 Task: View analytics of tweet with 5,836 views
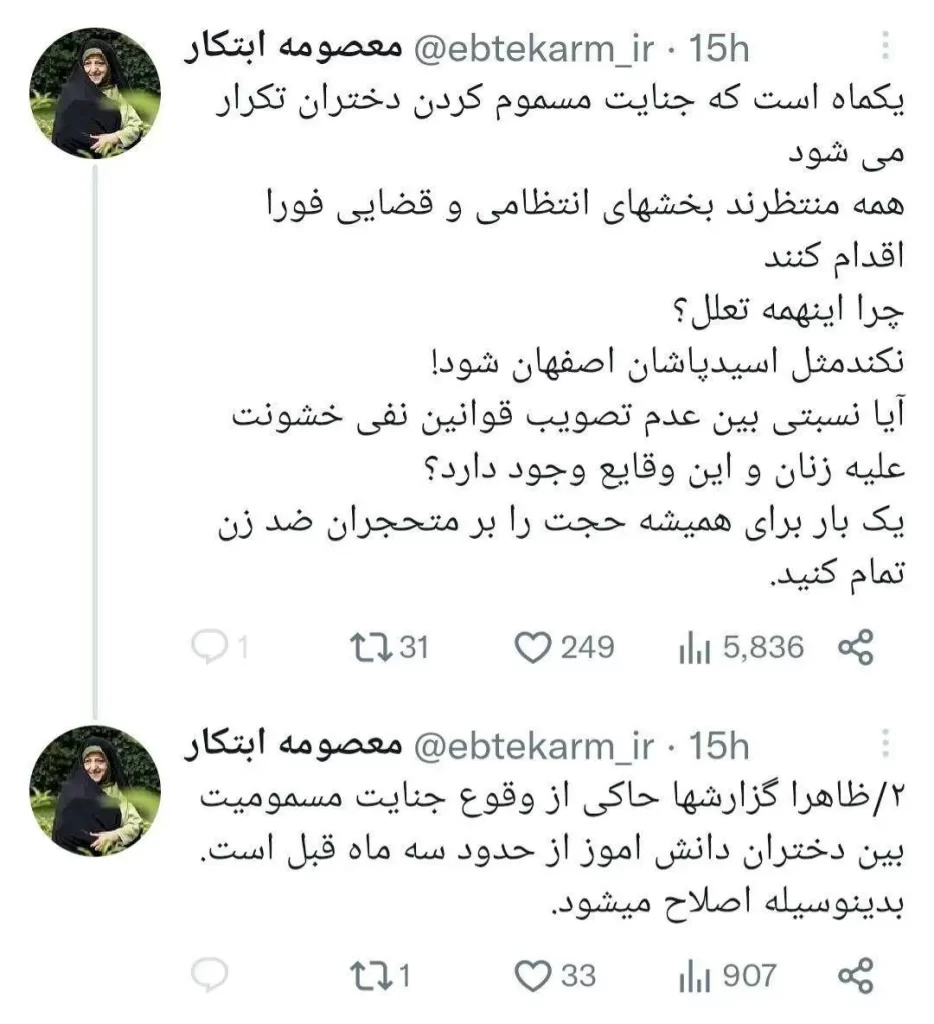click(x=741, y=647)
